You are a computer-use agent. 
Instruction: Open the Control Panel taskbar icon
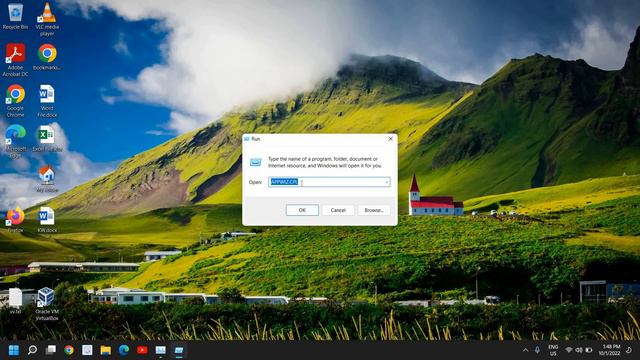click(x=161, y=350)
